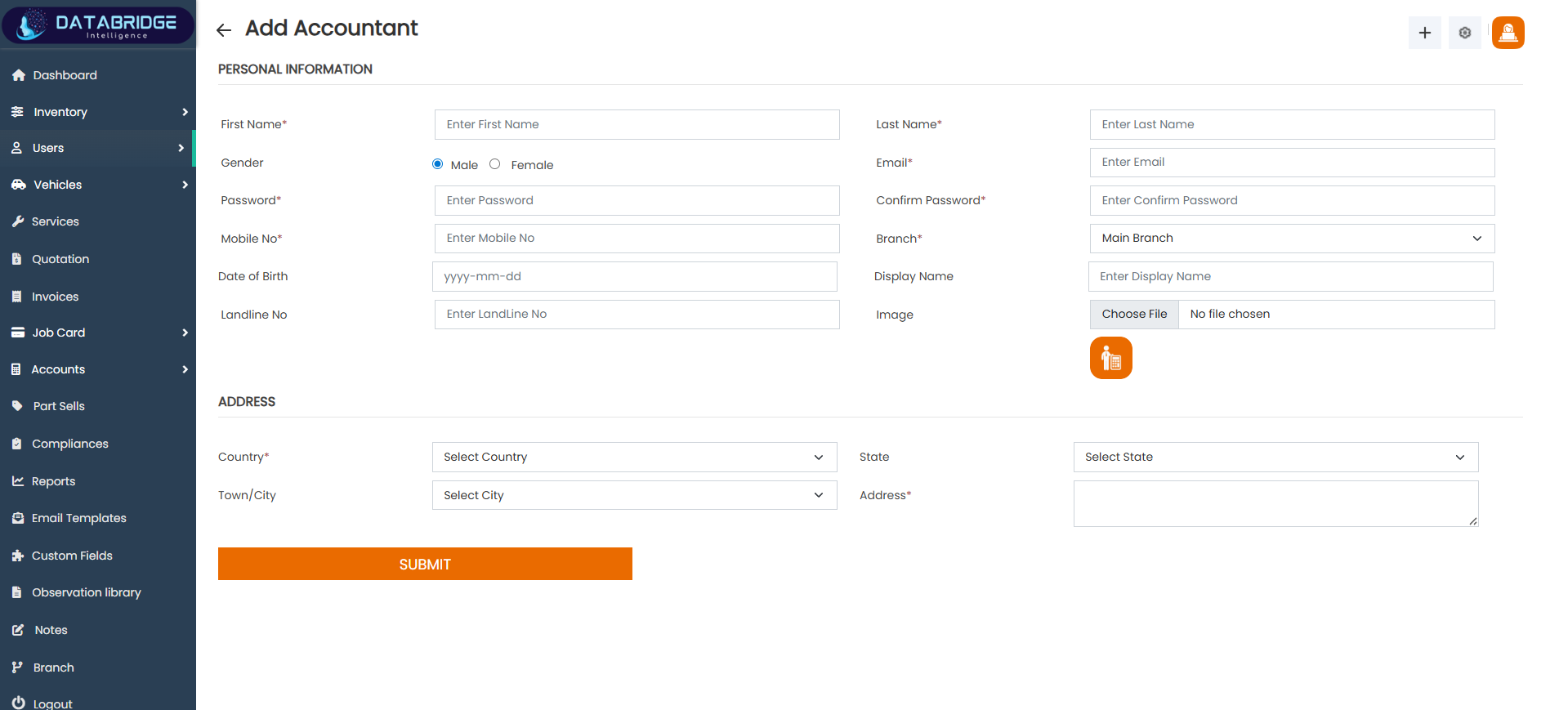Expand the Inventory submenu chevron

(x=185, y=112)
